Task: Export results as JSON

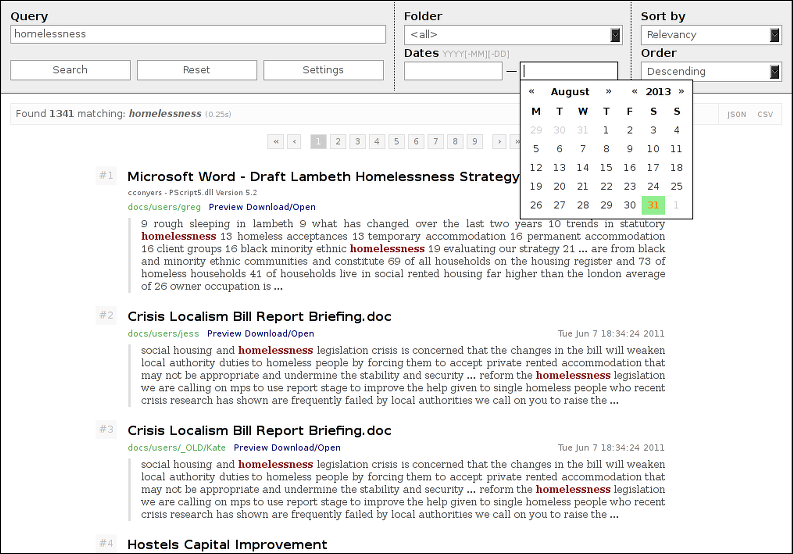Action: pos(737,114)
